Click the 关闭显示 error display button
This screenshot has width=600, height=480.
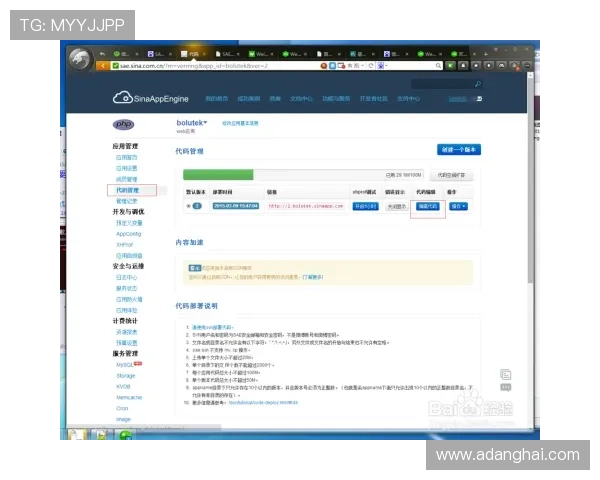click(396, 207)
